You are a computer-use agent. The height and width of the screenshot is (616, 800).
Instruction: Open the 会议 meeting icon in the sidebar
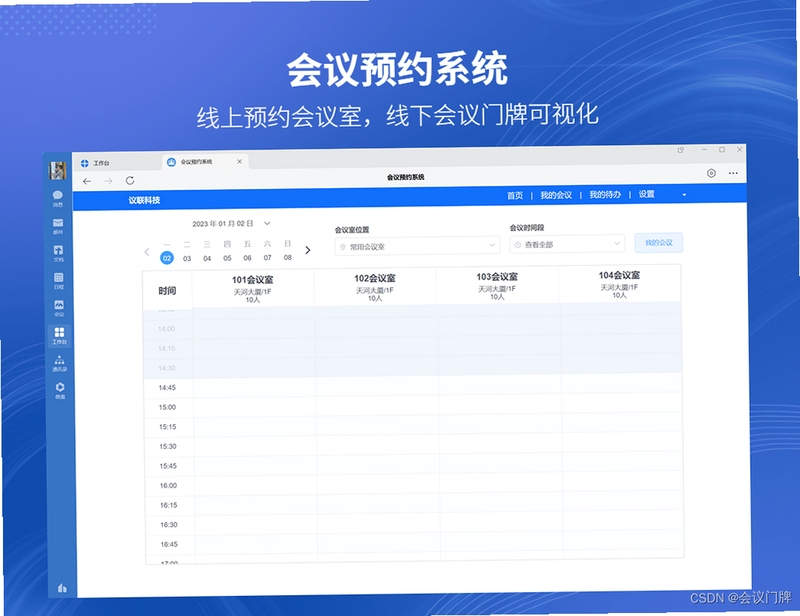click(x=59, y=308)
